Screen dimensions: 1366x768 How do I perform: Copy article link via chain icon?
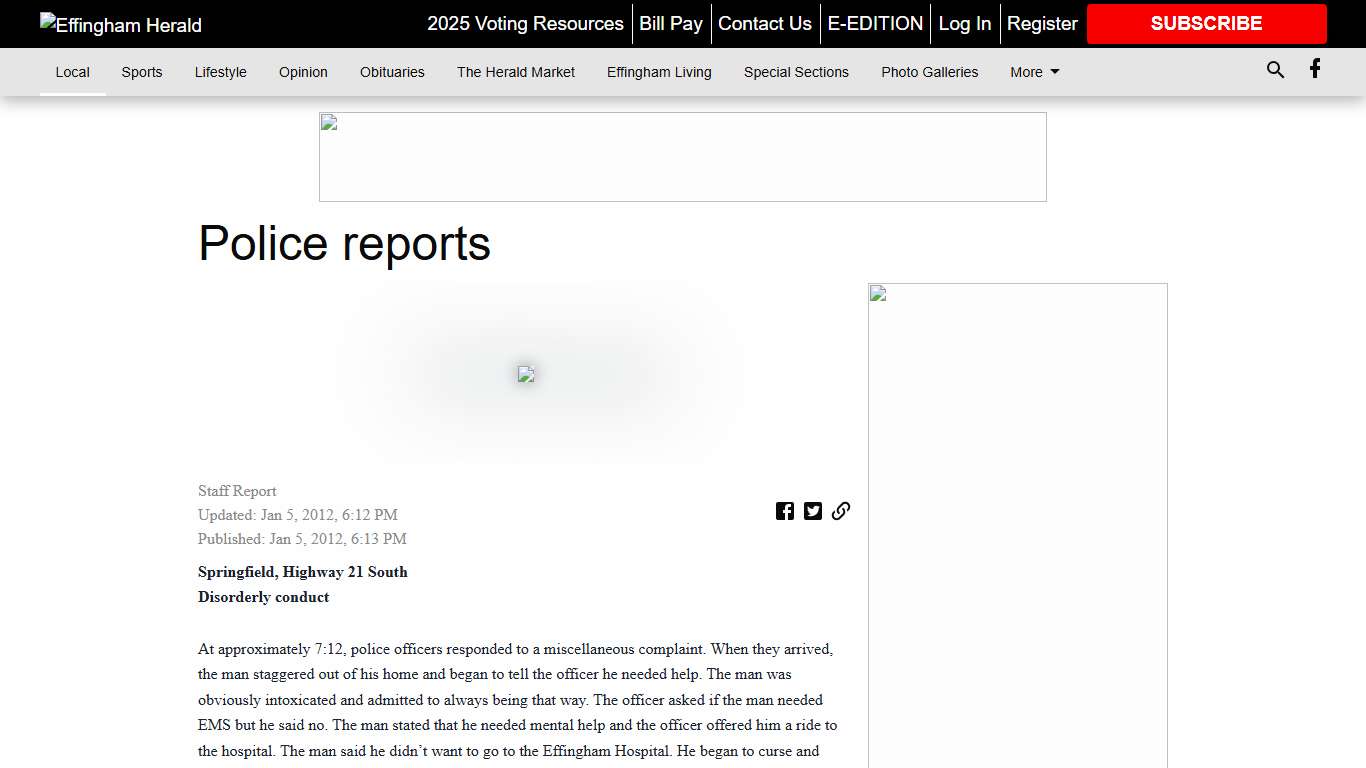(x=841, y=511)
